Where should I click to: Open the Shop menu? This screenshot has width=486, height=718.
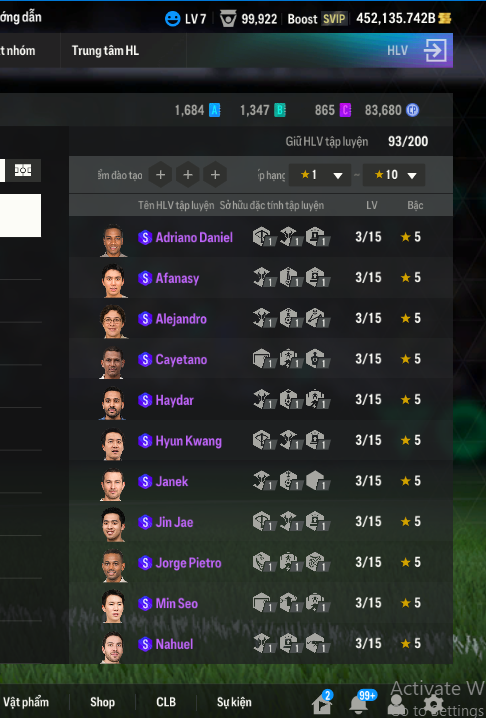click(x=102, y=702)
